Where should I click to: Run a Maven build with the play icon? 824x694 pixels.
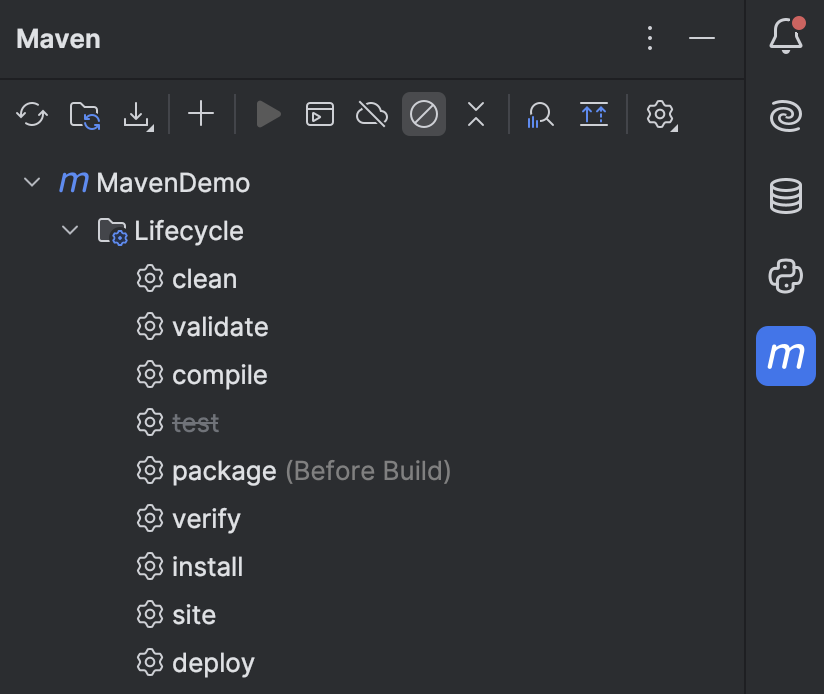(268, 114)
